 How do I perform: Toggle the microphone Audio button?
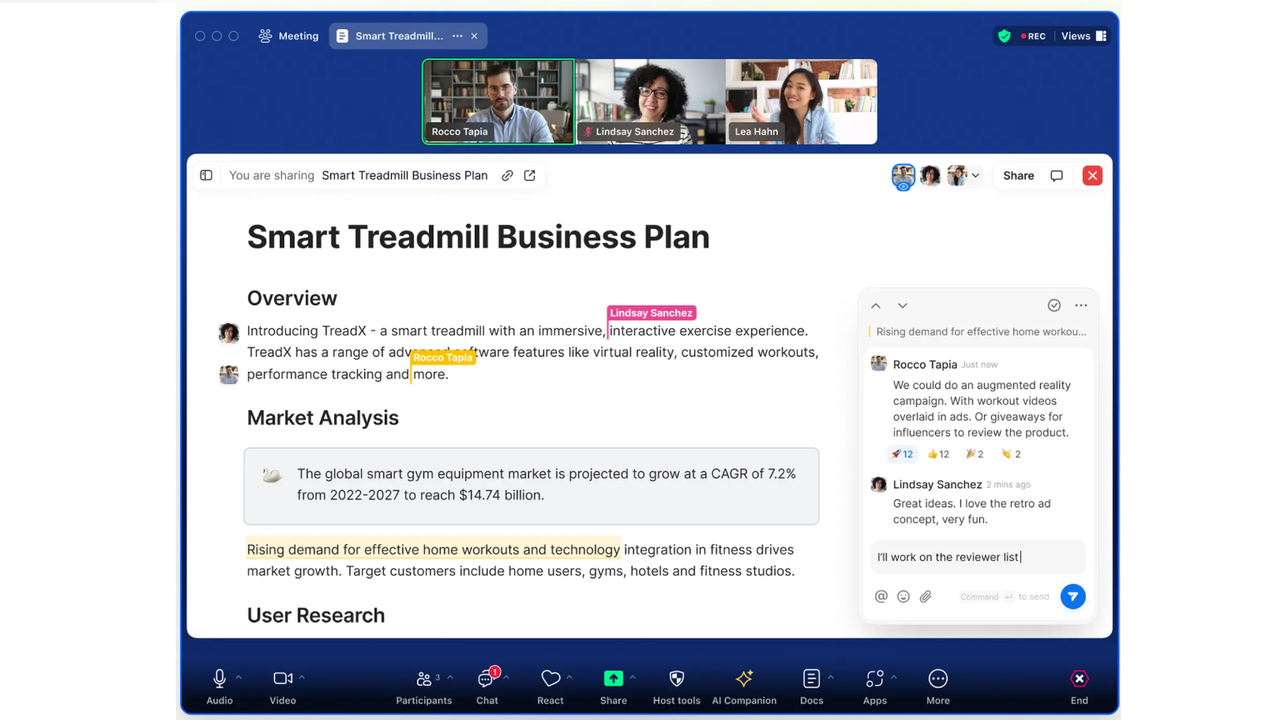(219, 679)
